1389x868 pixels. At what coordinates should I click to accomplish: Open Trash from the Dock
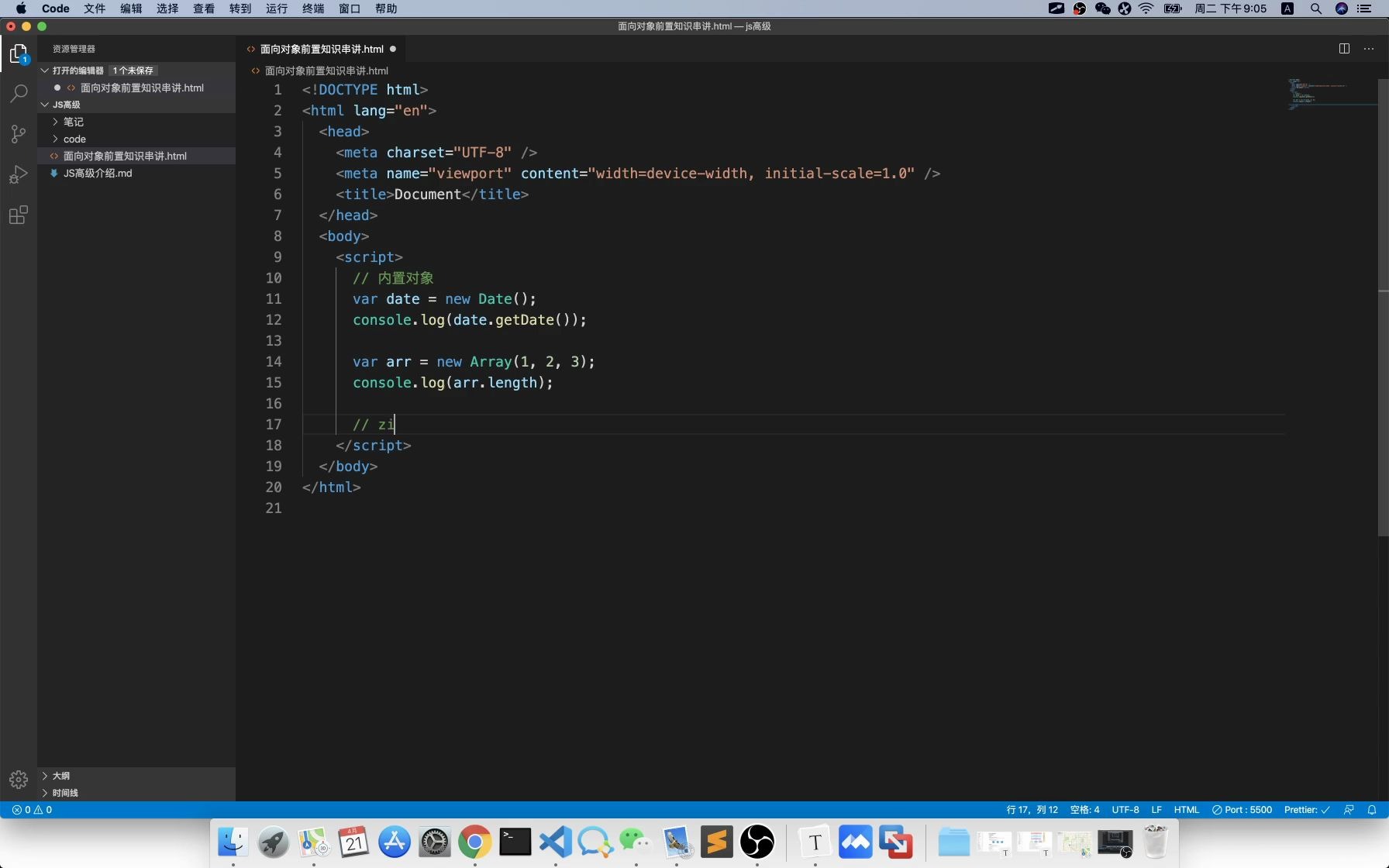(1156, 842)
